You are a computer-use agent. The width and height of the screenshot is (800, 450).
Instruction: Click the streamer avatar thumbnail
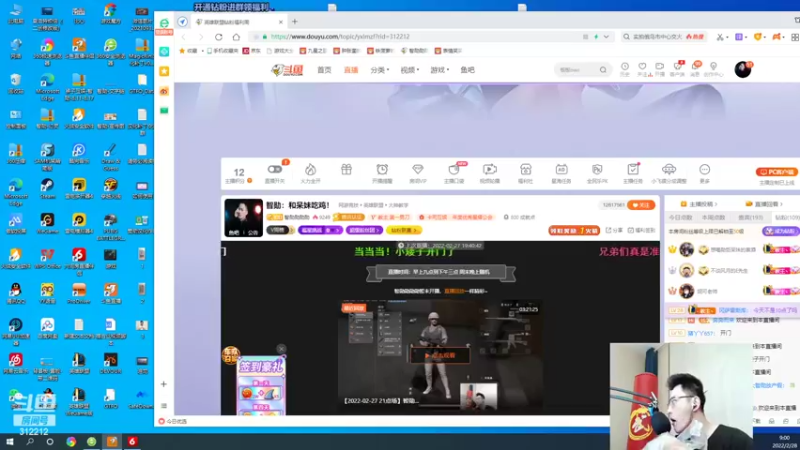243,218
